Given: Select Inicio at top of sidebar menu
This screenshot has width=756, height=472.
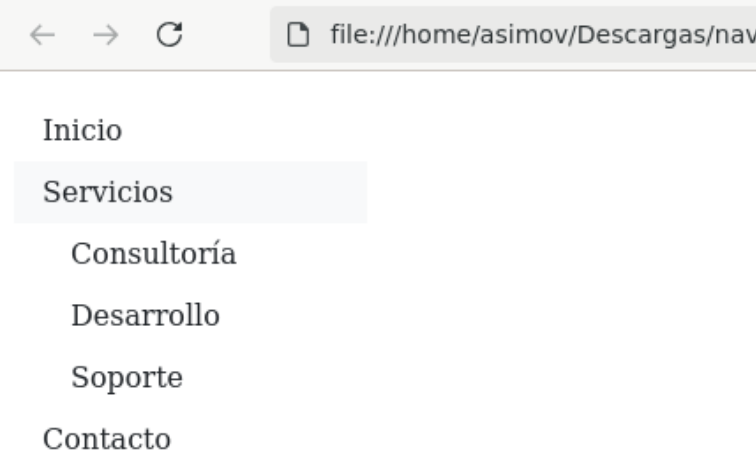Looking at the screenshot, I should [x=82, y=131].
